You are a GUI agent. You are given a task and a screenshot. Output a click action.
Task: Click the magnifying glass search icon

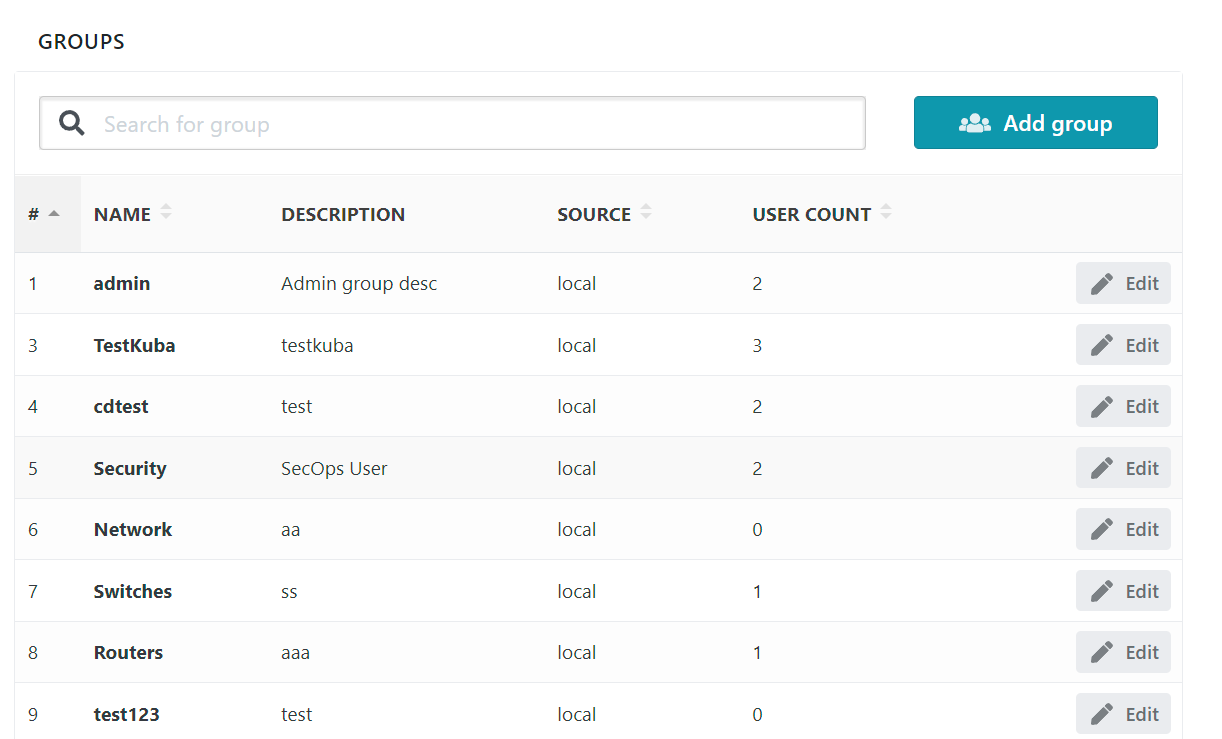70,122
